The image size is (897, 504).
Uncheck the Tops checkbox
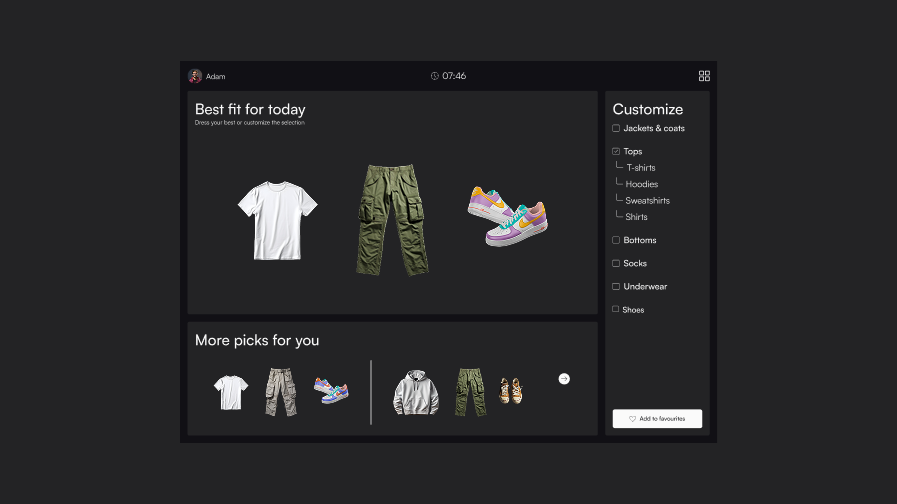[x=616, y=152]
